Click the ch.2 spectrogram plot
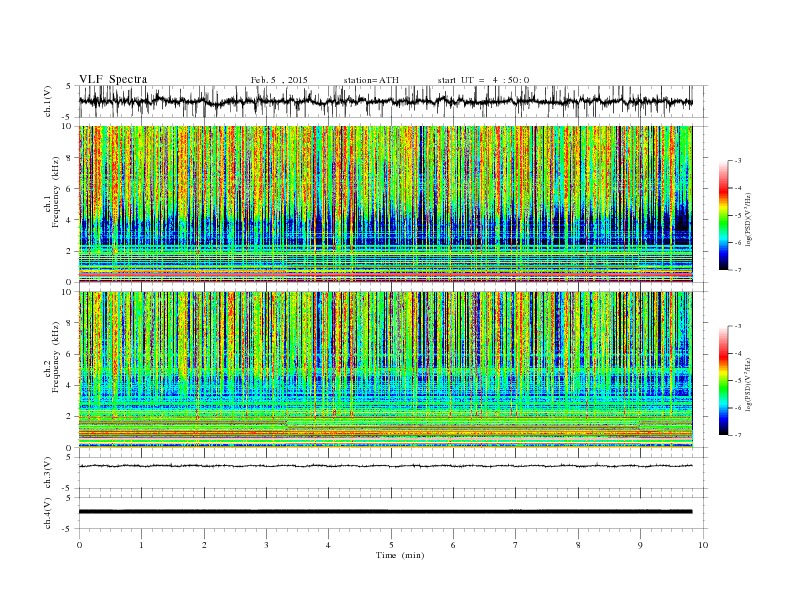 pos(386,370)
